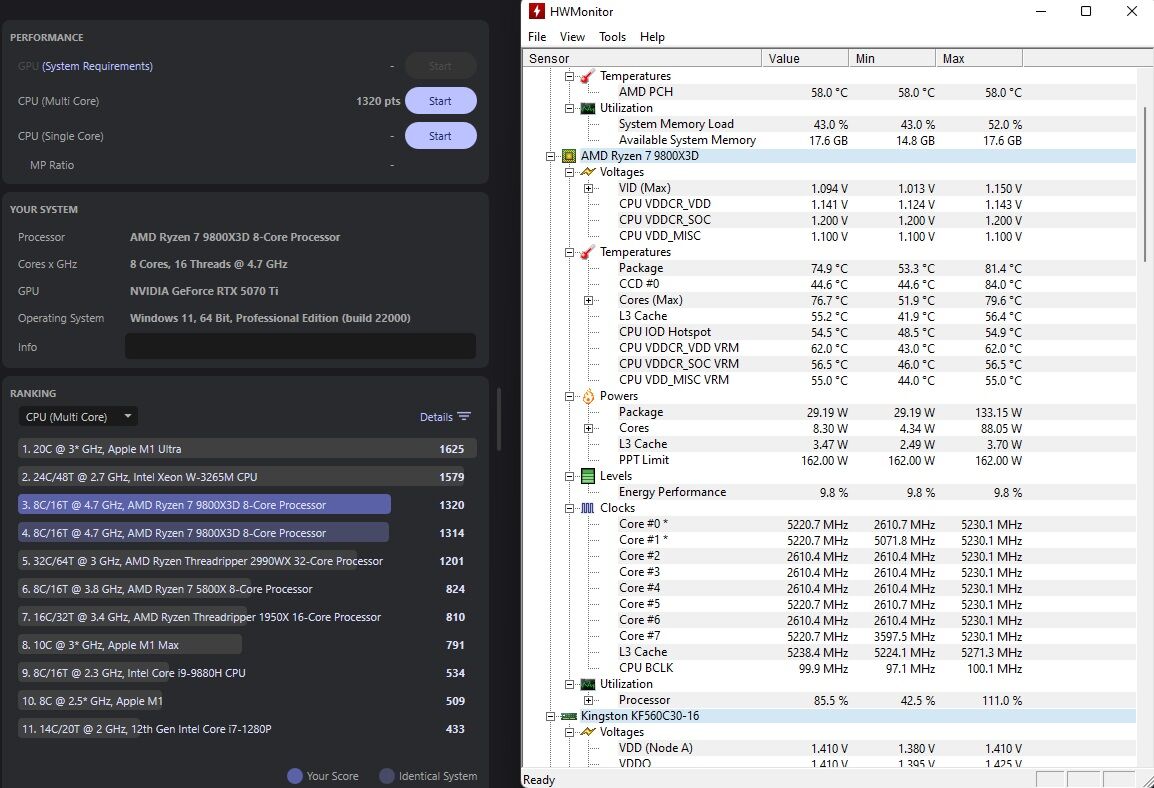Open the Help menu in HWMonitor
This screenshot has width=1154, height=788.
[652, 37]
